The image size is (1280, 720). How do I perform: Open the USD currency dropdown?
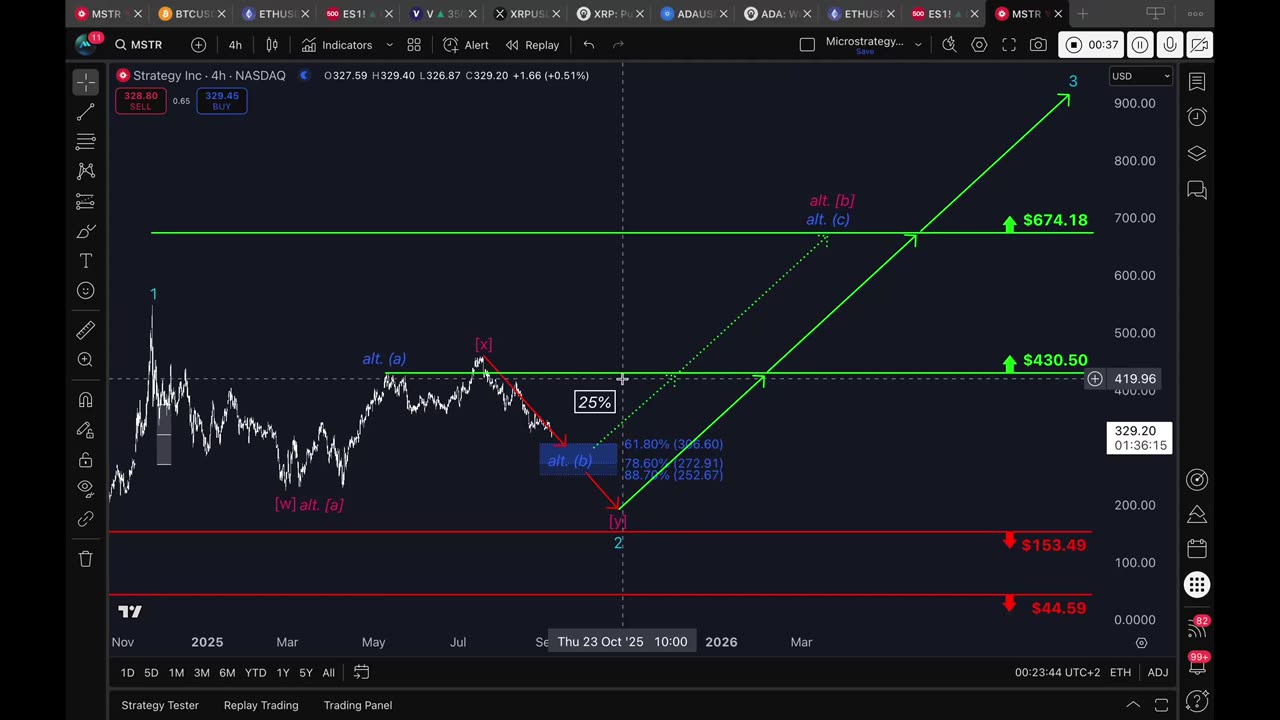tap(1140, 76)
